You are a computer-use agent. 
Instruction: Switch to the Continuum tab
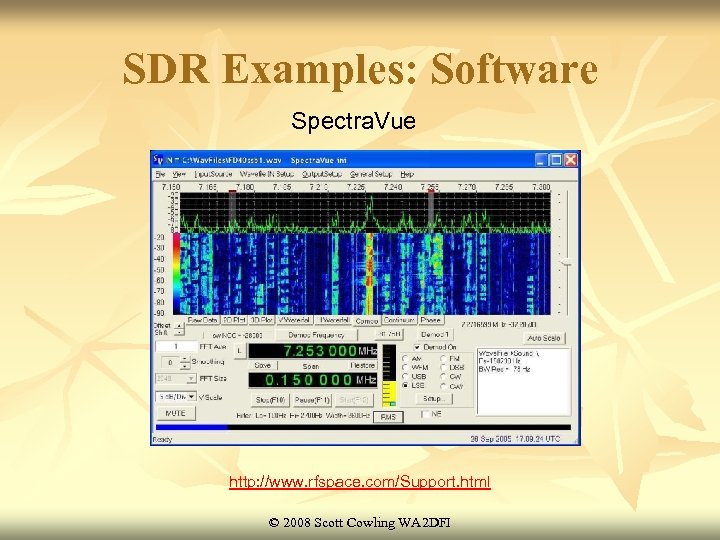tap(399, 320)
